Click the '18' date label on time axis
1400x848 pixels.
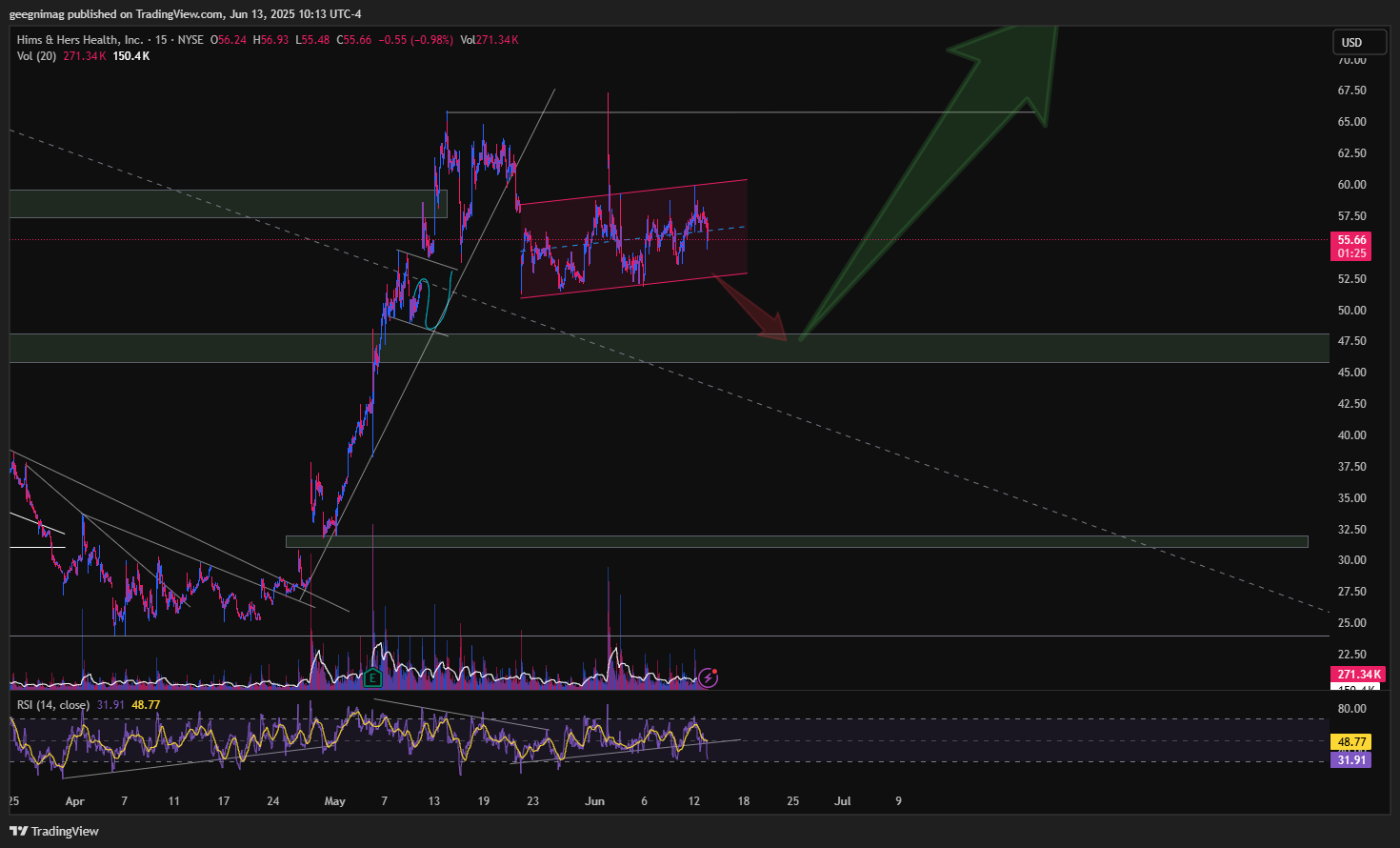(x=744, y=801)
